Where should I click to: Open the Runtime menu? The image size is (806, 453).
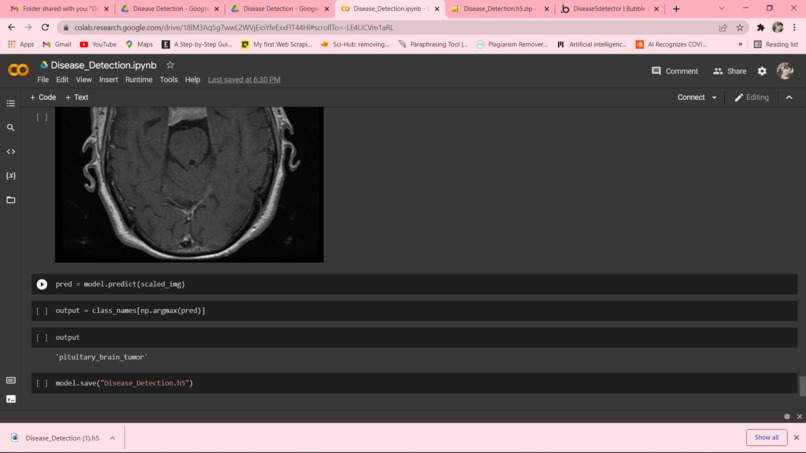[139, 80]
